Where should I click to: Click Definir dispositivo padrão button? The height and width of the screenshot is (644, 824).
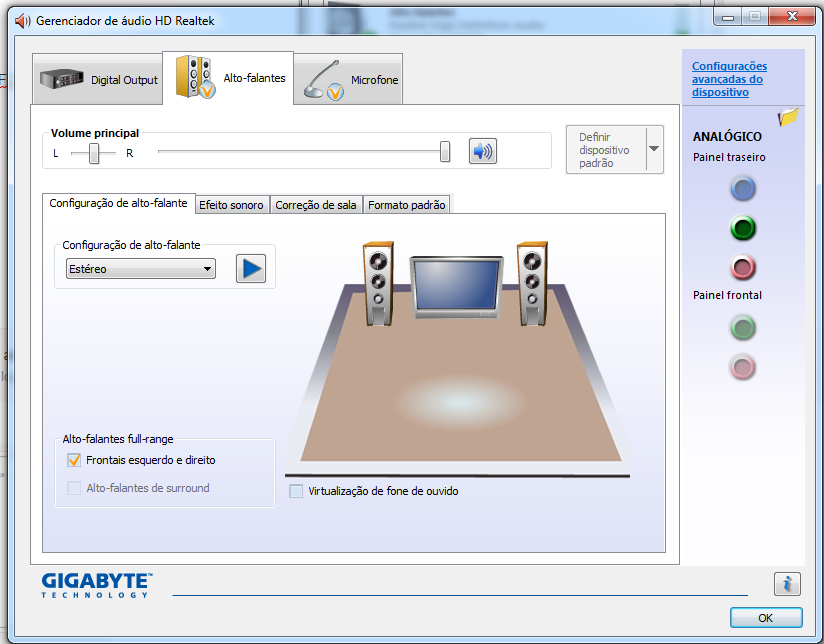coord(606,149)
